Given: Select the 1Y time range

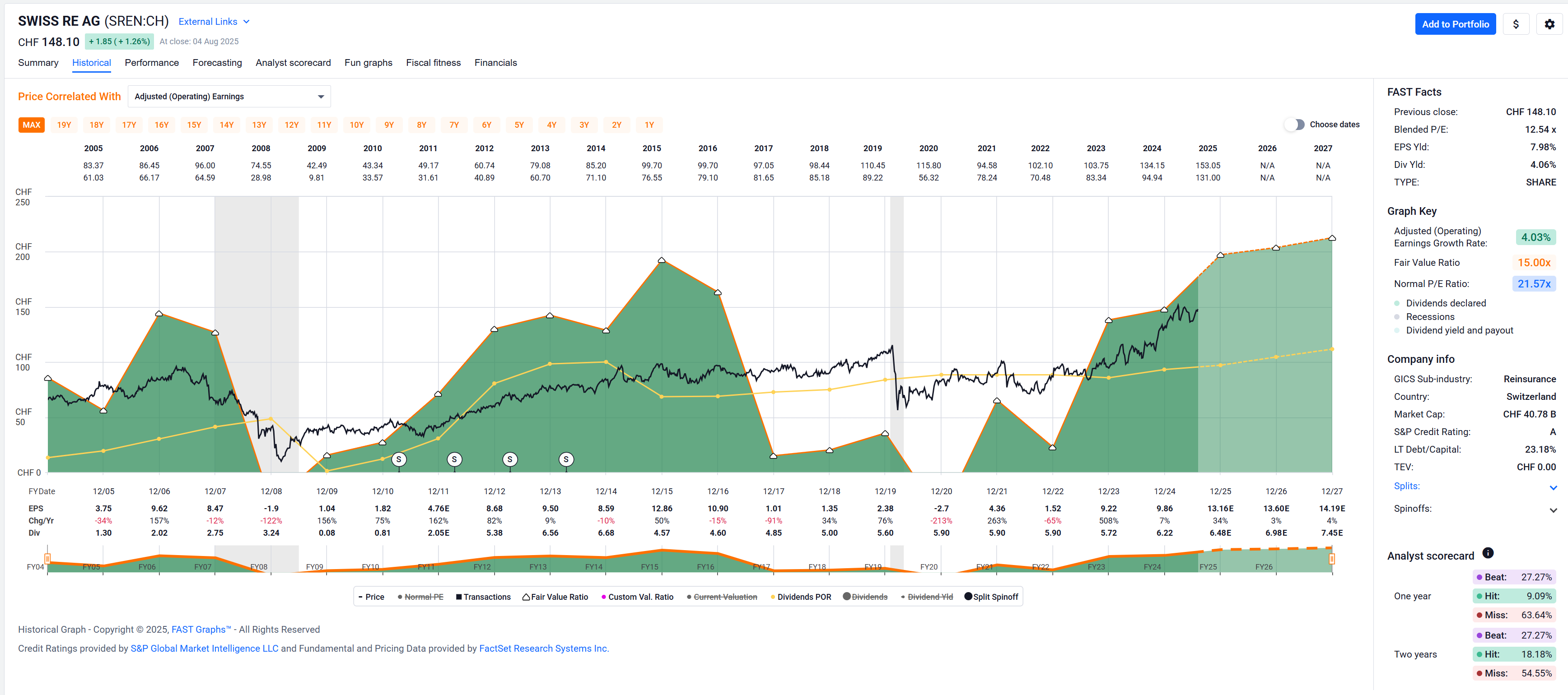Looking at the screenshot, I should 649,125.
